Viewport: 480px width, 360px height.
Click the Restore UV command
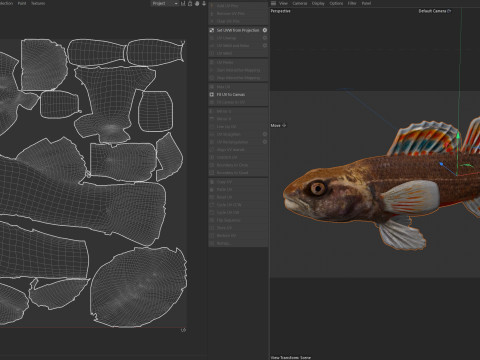click(x=238, y=236)
